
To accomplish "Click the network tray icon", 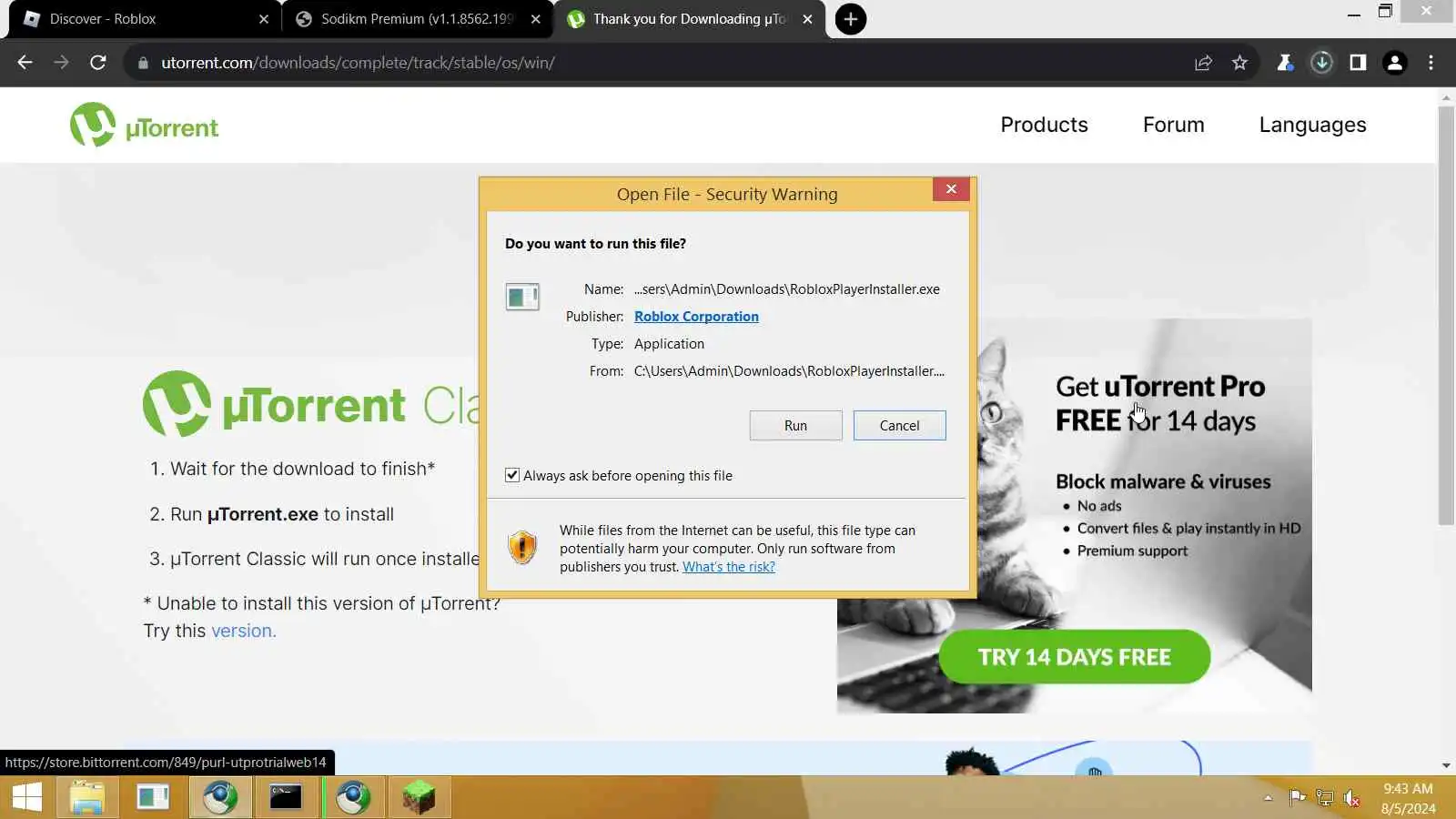I will 1325,798.
